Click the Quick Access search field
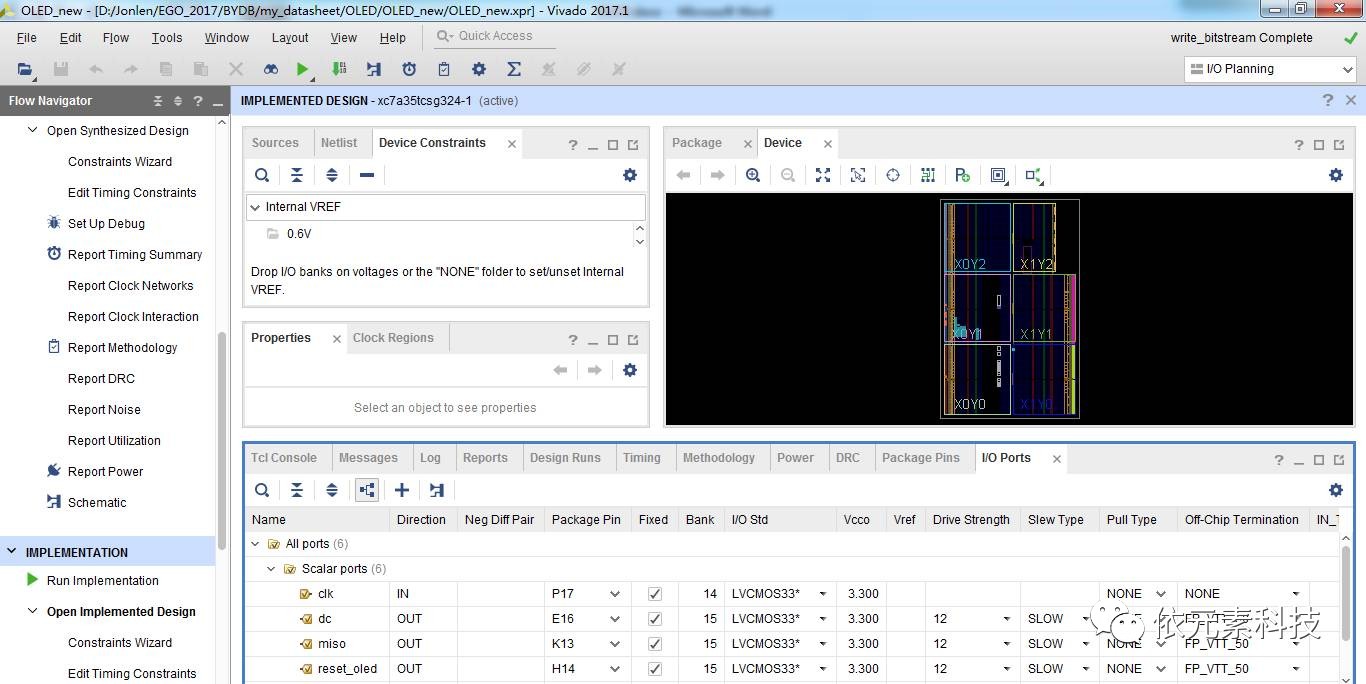The height and width of the screenshot is (684, 1366). click(x=496, y=36)
